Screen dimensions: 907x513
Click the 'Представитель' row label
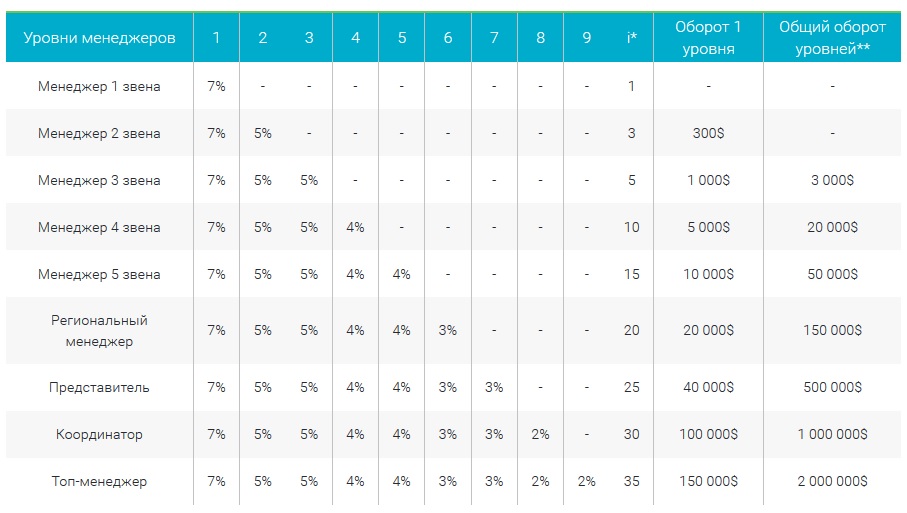pyautogui.click(x=99, y=387)
